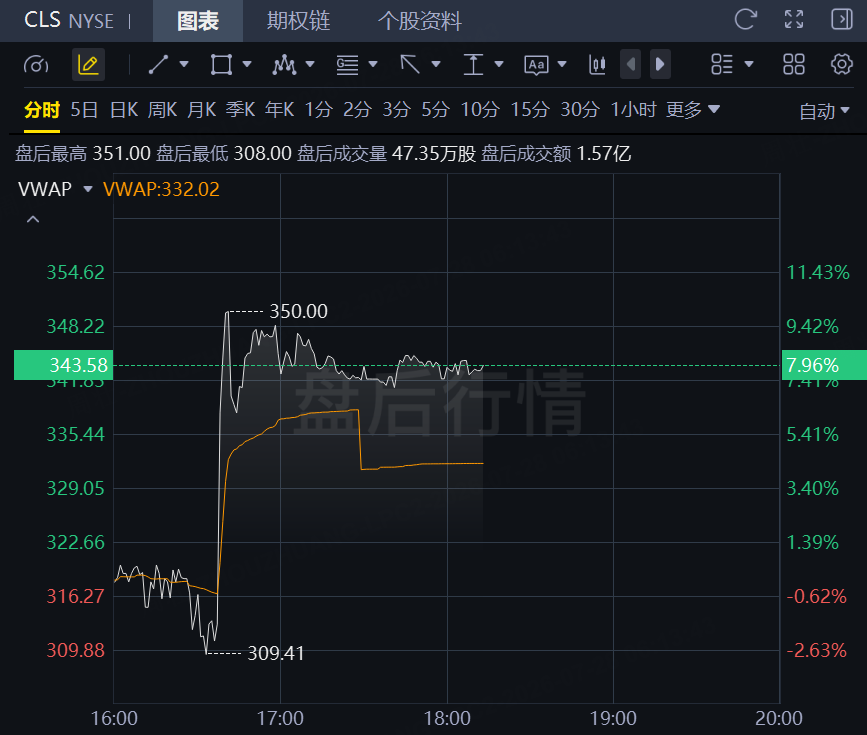Switch to the 期权链 tab
867x735 pixels.
pos(299,21)
